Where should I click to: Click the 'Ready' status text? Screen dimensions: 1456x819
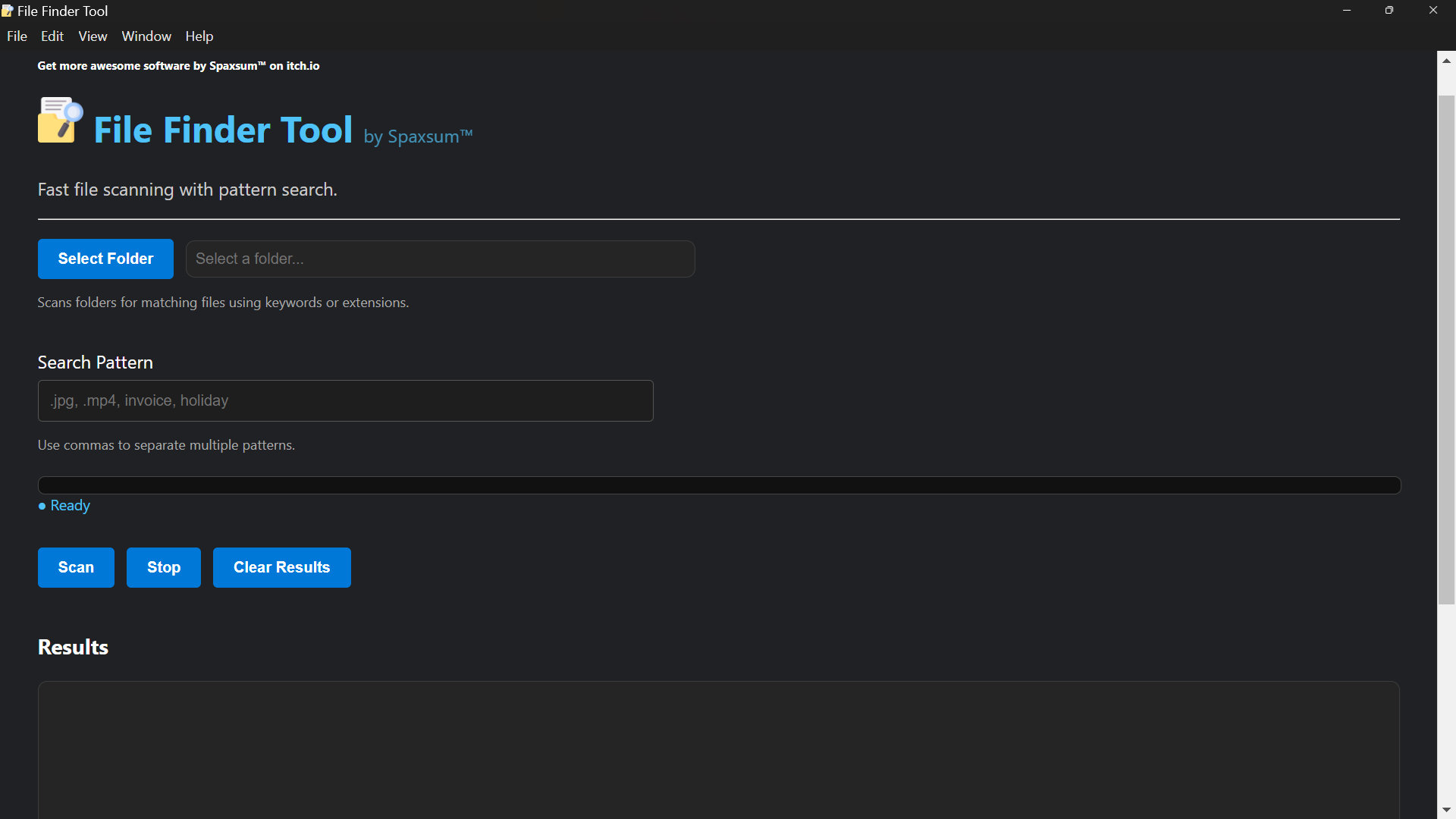[x=70, y=506]
